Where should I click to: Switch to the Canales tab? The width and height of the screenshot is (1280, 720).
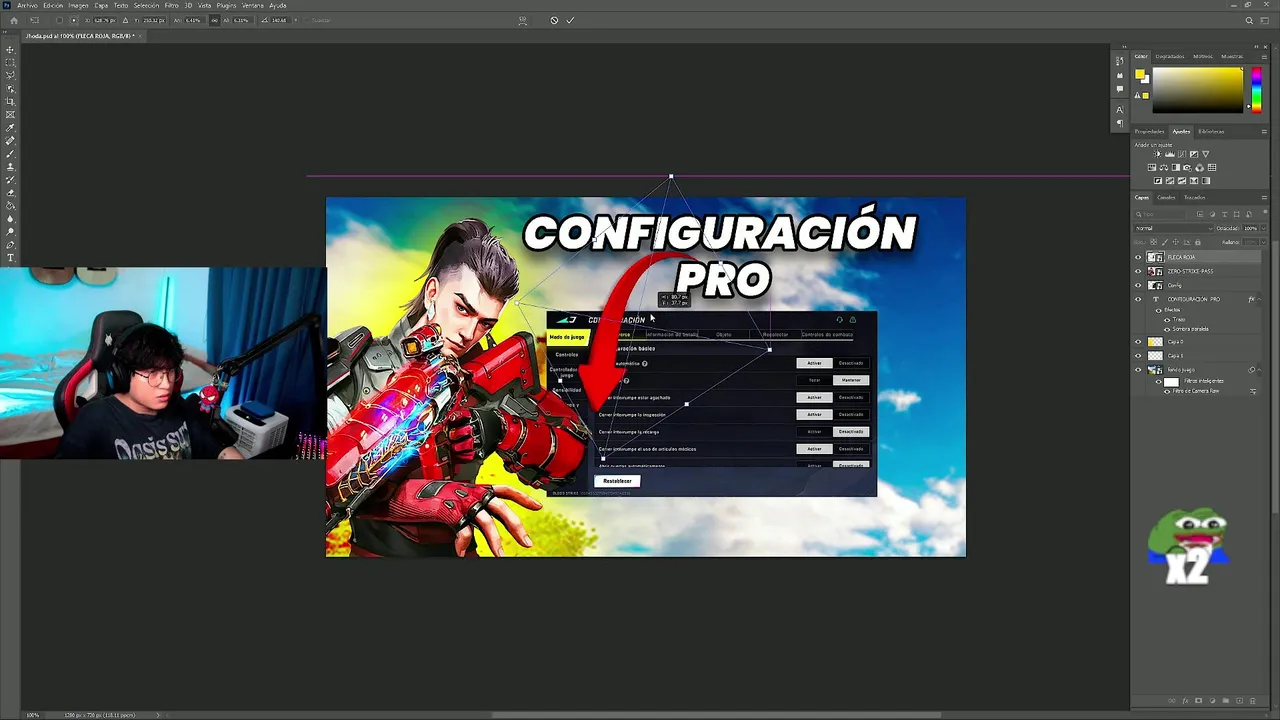(1166, 197)
